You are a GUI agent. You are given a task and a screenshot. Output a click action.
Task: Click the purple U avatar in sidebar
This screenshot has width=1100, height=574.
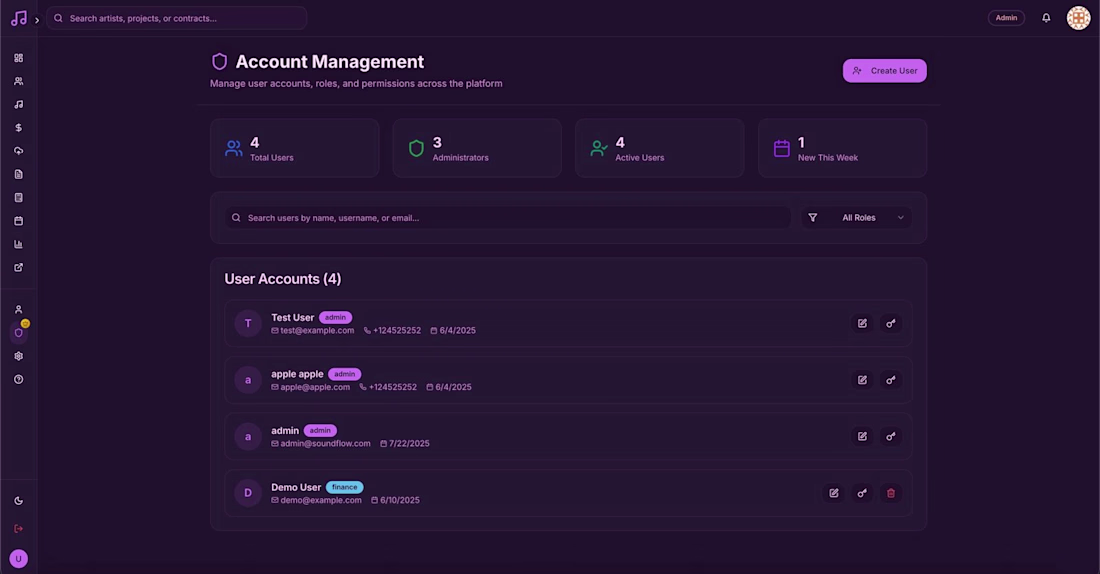click(18, 559)
